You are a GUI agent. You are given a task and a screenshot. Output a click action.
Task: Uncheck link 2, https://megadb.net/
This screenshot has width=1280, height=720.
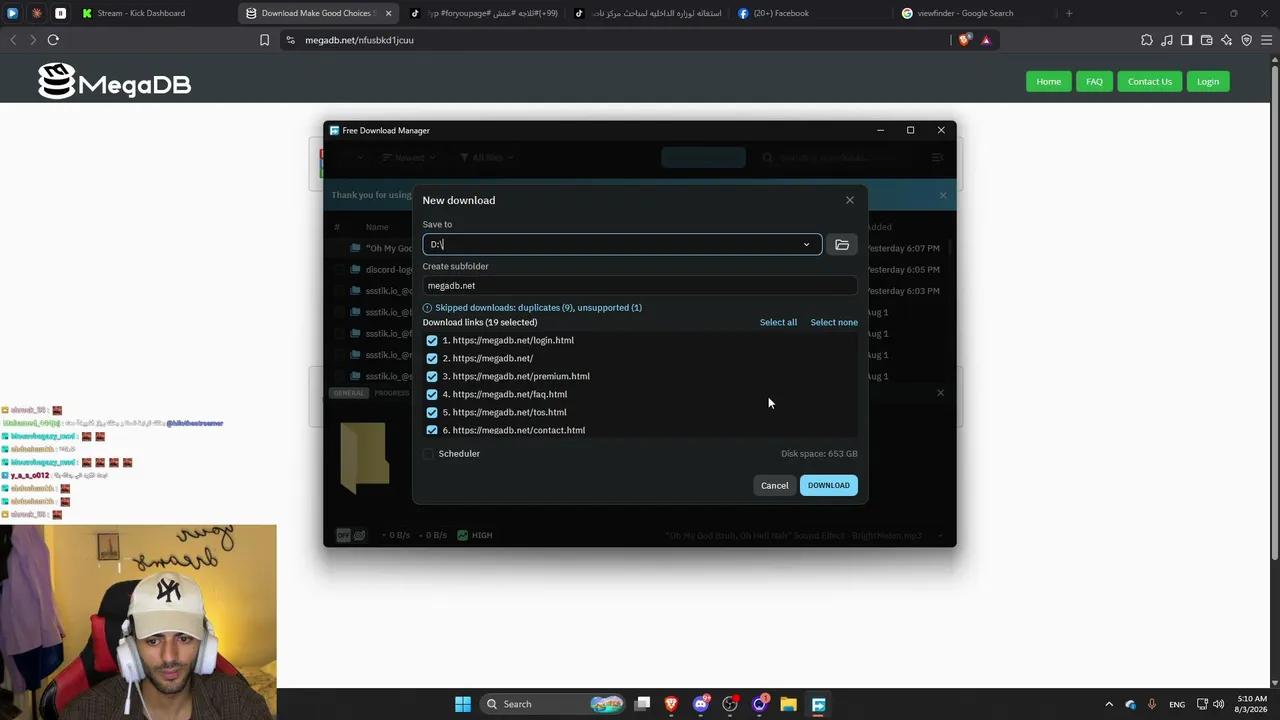432,359
